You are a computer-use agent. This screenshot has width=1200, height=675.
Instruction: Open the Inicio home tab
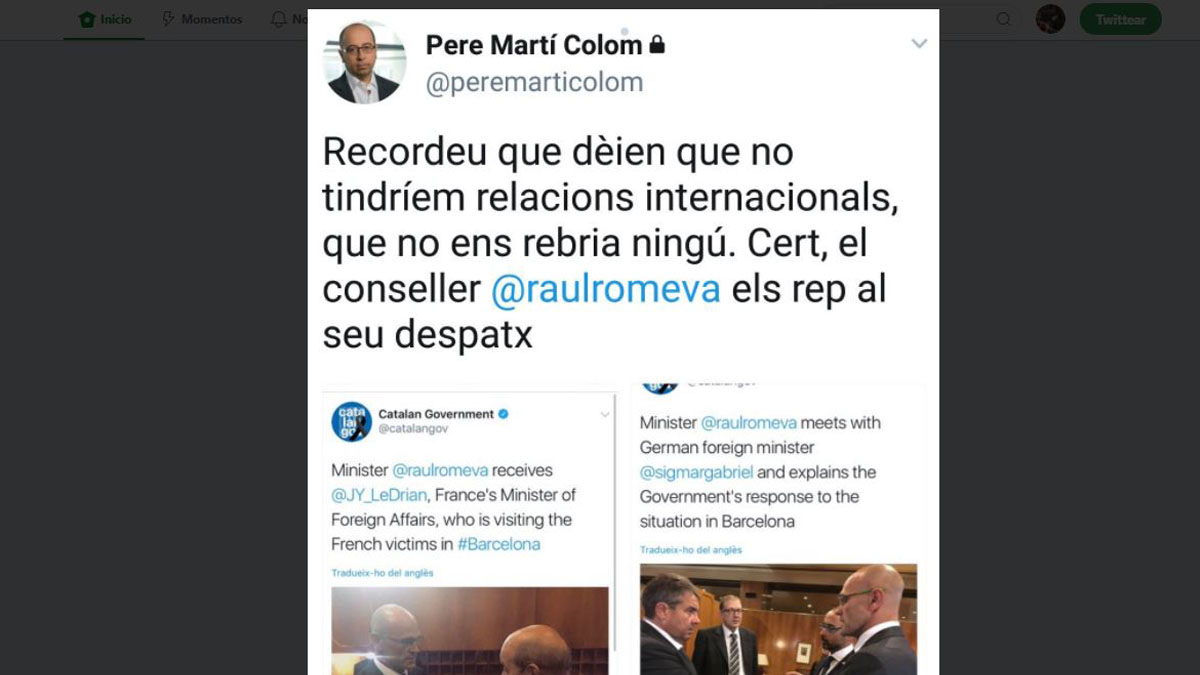105,20
